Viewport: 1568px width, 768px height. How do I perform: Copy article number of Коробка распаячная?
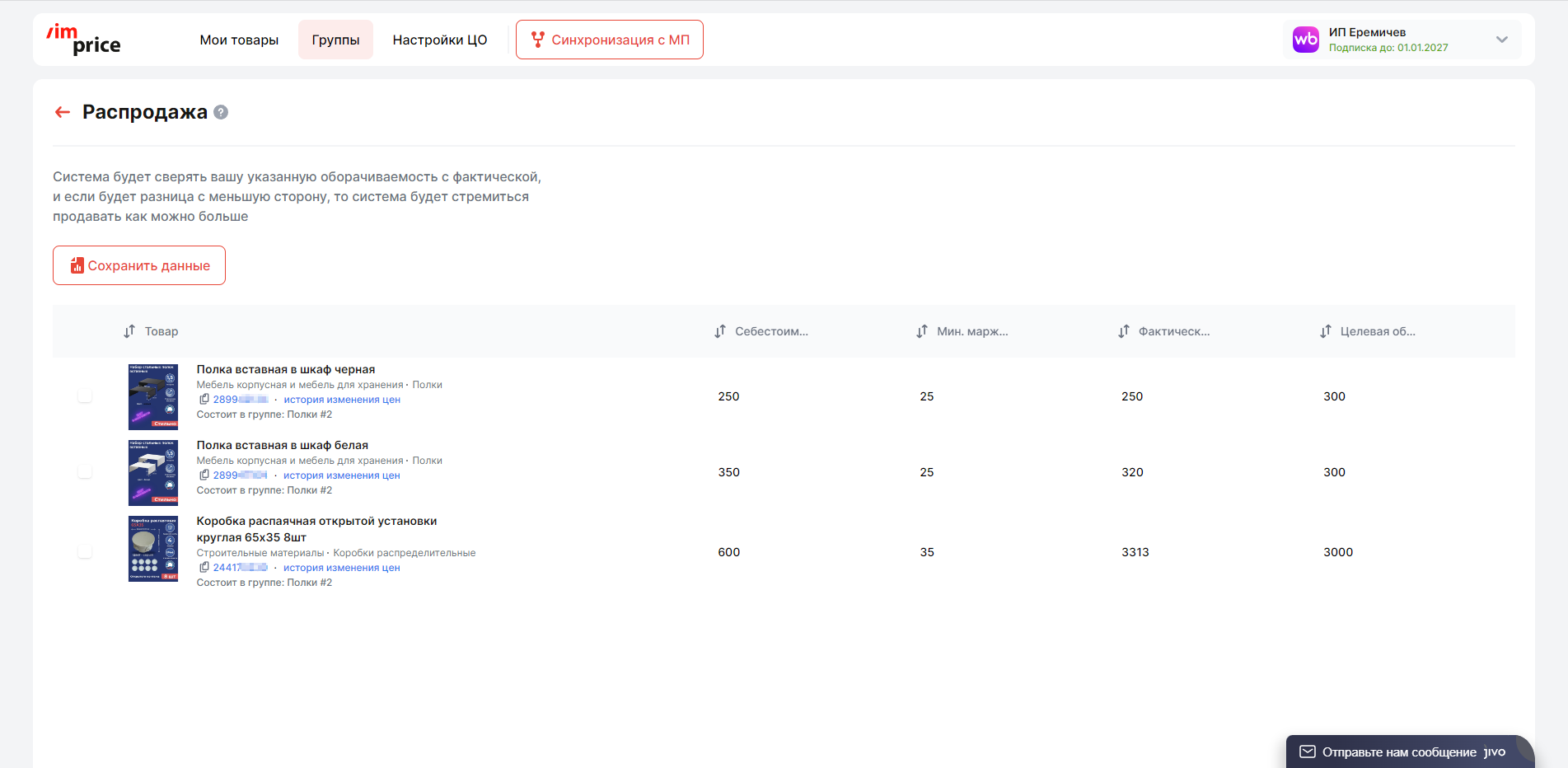coord(204,568)
